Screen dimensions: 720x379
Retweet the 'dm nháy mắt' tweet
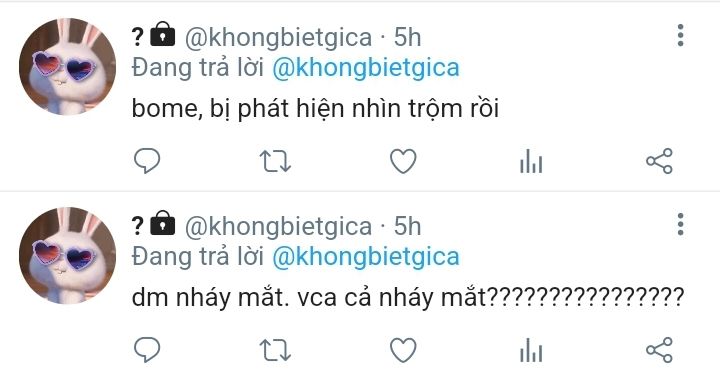(x=275, y=351)
